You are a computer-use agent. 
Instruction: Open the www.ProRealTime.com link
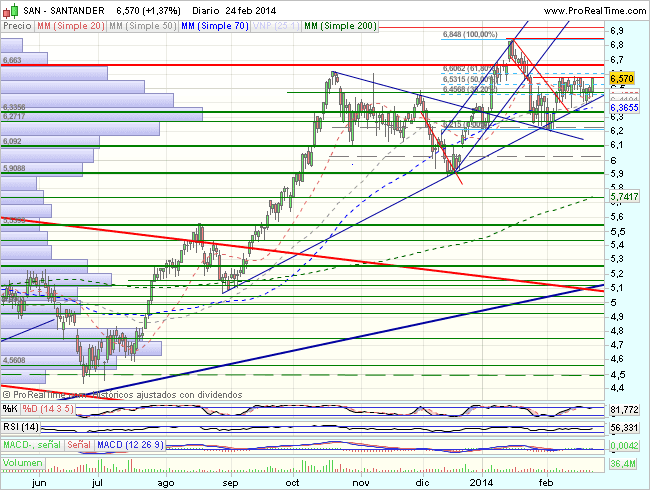click(594, 11)
